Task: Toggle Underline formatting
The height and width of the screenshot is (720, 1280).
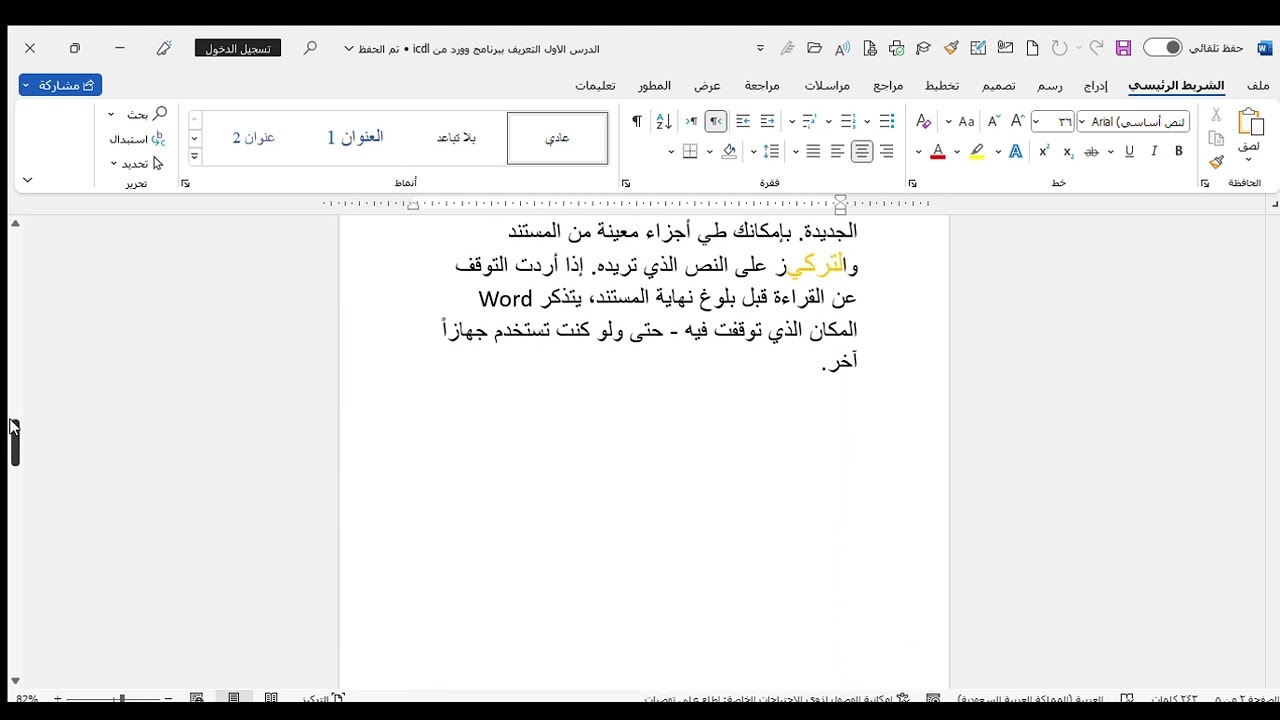Action: coord(1129,152)
